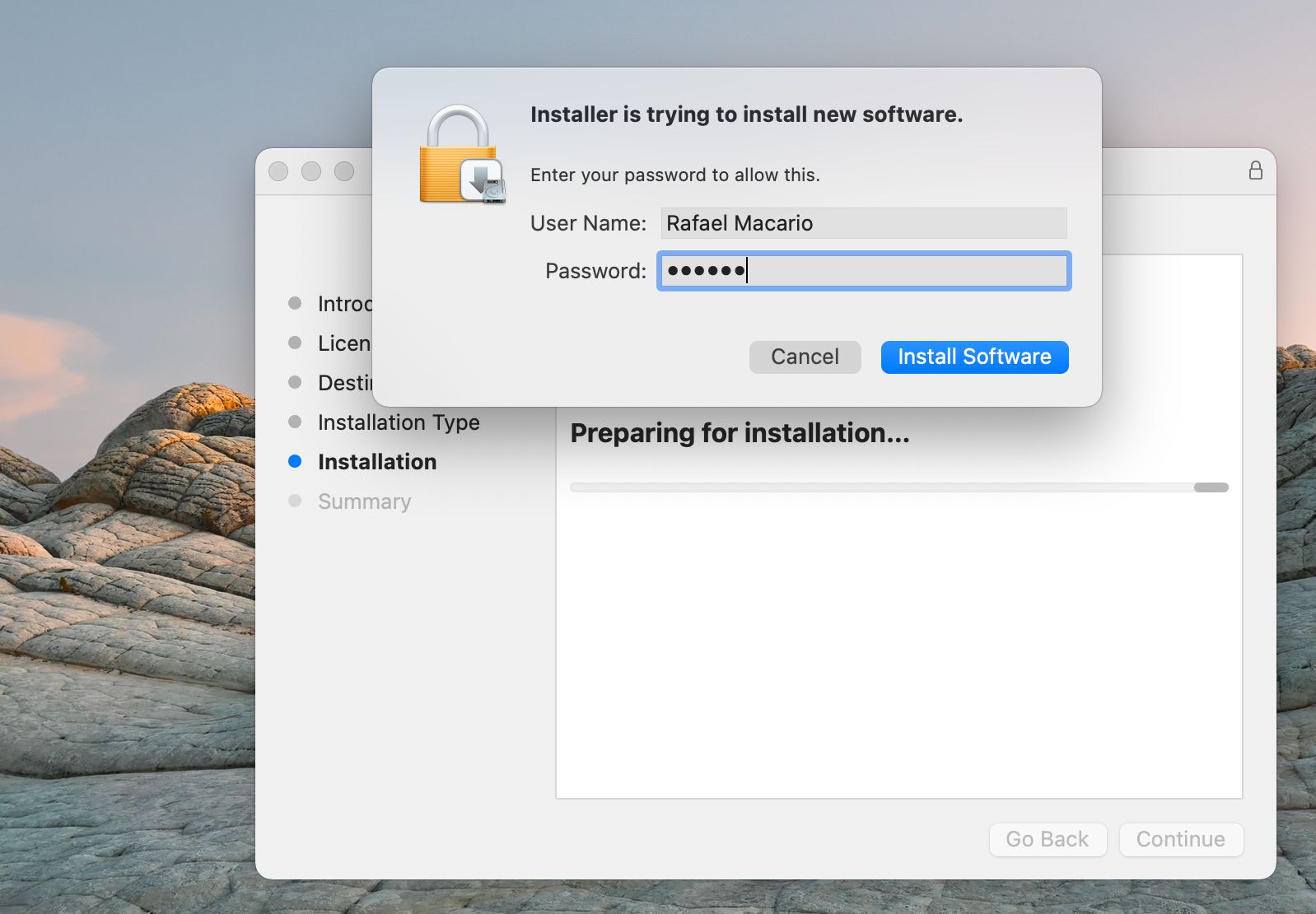1316x914 pixels.
Task: Click the Preparing for installation heading text
Action: (x=740, y=433)
